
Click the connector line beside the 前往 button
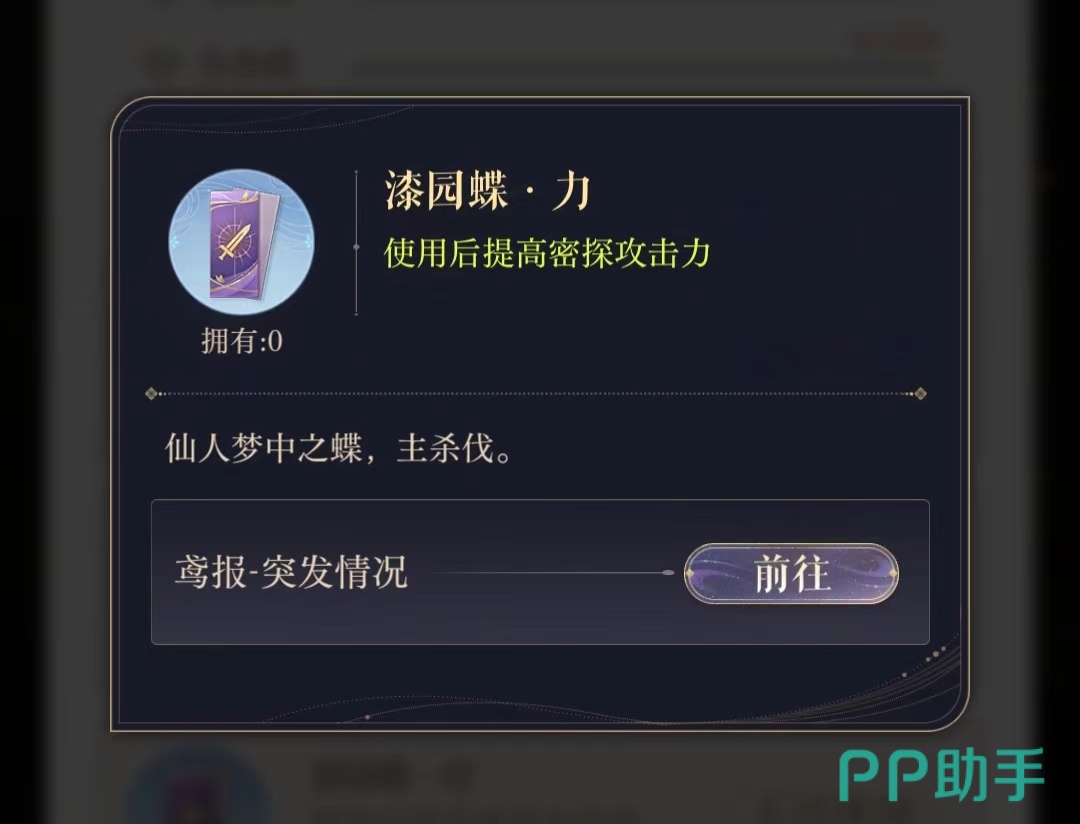tap(554, 573)
